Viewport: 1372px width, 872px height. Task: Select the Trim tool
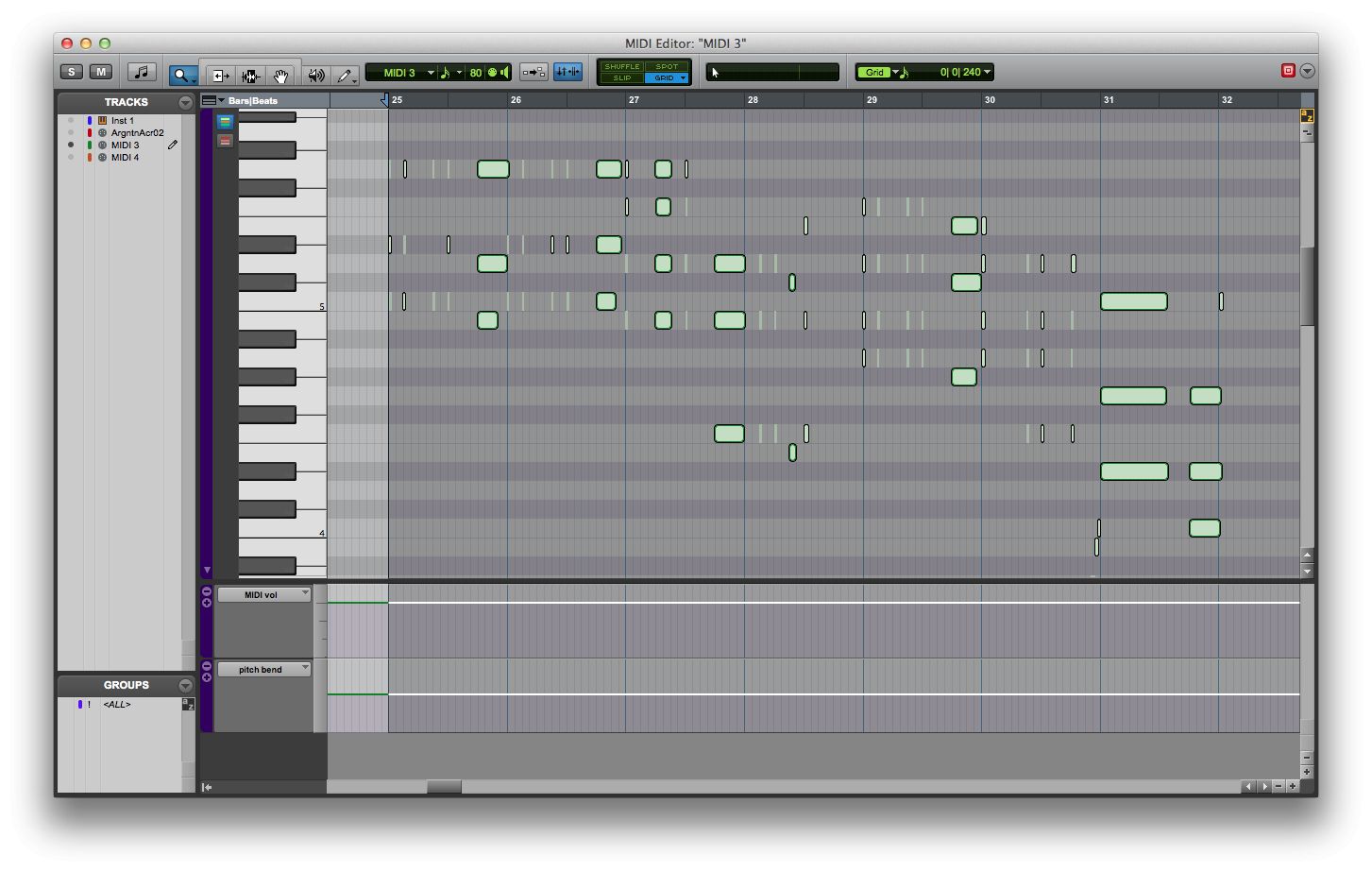[220, 75]
